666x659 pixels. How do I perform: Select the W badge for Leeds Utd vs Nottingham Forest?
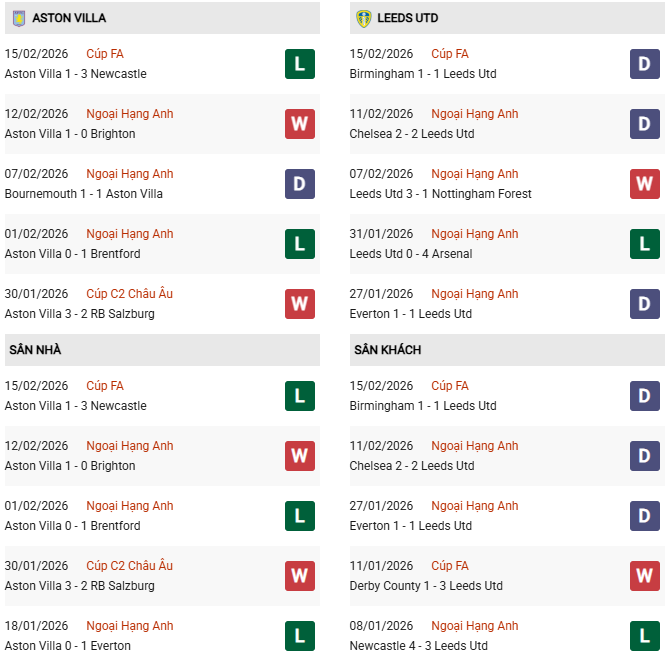click(x=645, y=184)
